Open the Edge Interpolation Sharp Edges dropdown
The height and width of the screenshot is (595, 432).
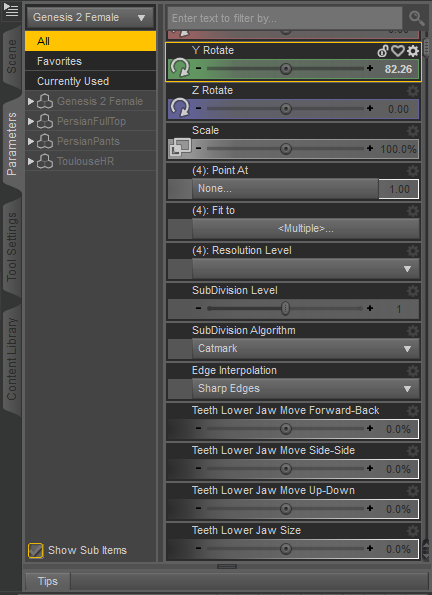pos(306,389)
